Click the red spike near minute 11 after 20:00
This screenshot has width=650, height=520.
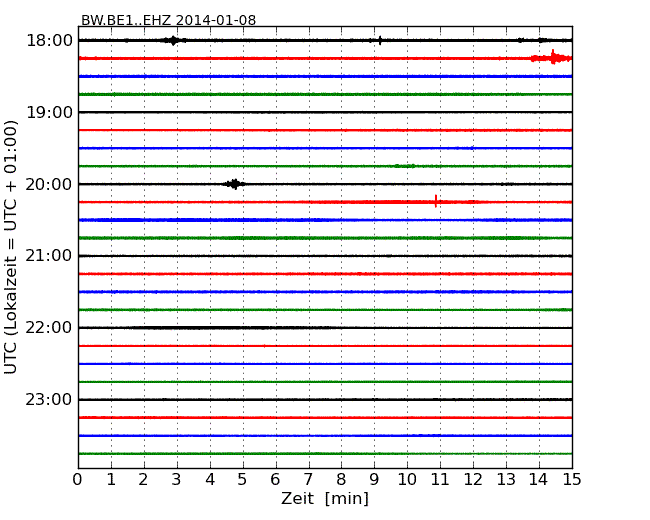coord(436,201)
